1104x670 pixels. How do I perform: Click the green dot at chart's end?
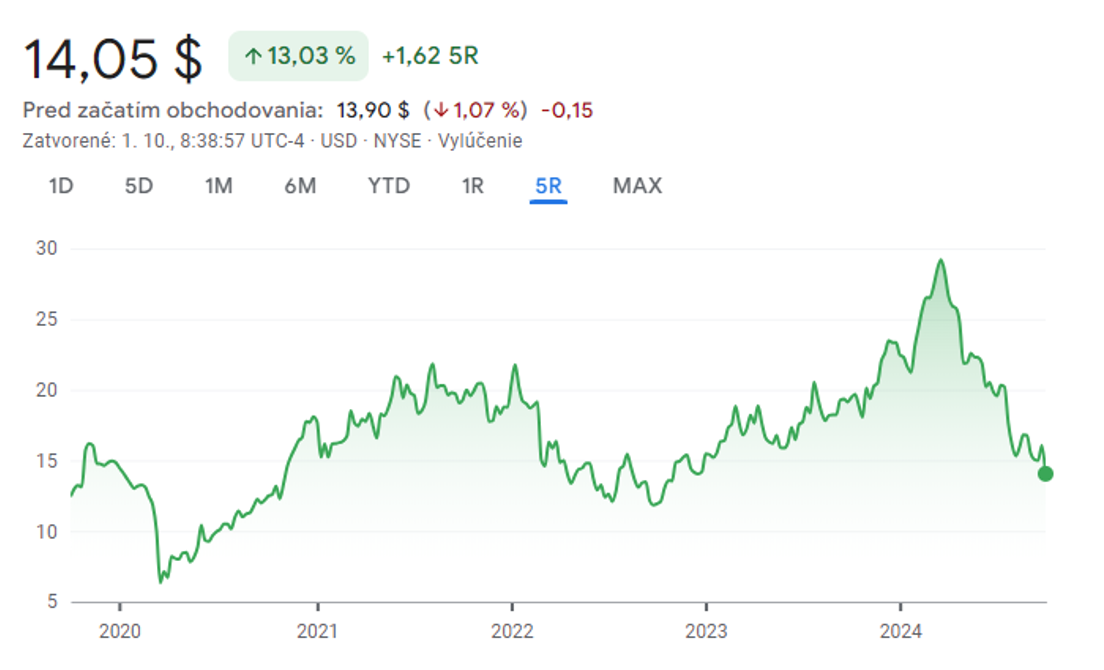(1045, 473)
